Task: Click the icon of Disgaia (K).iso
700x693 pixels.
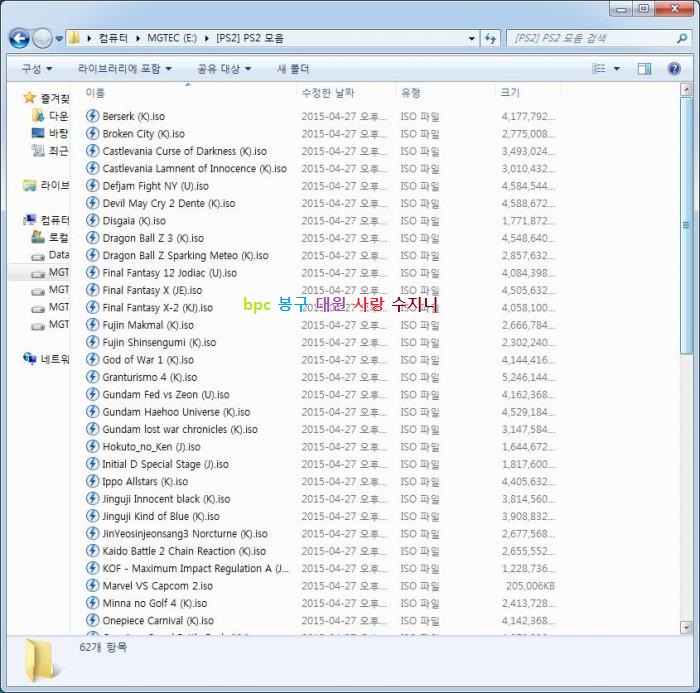Action: tap(92, 221)
